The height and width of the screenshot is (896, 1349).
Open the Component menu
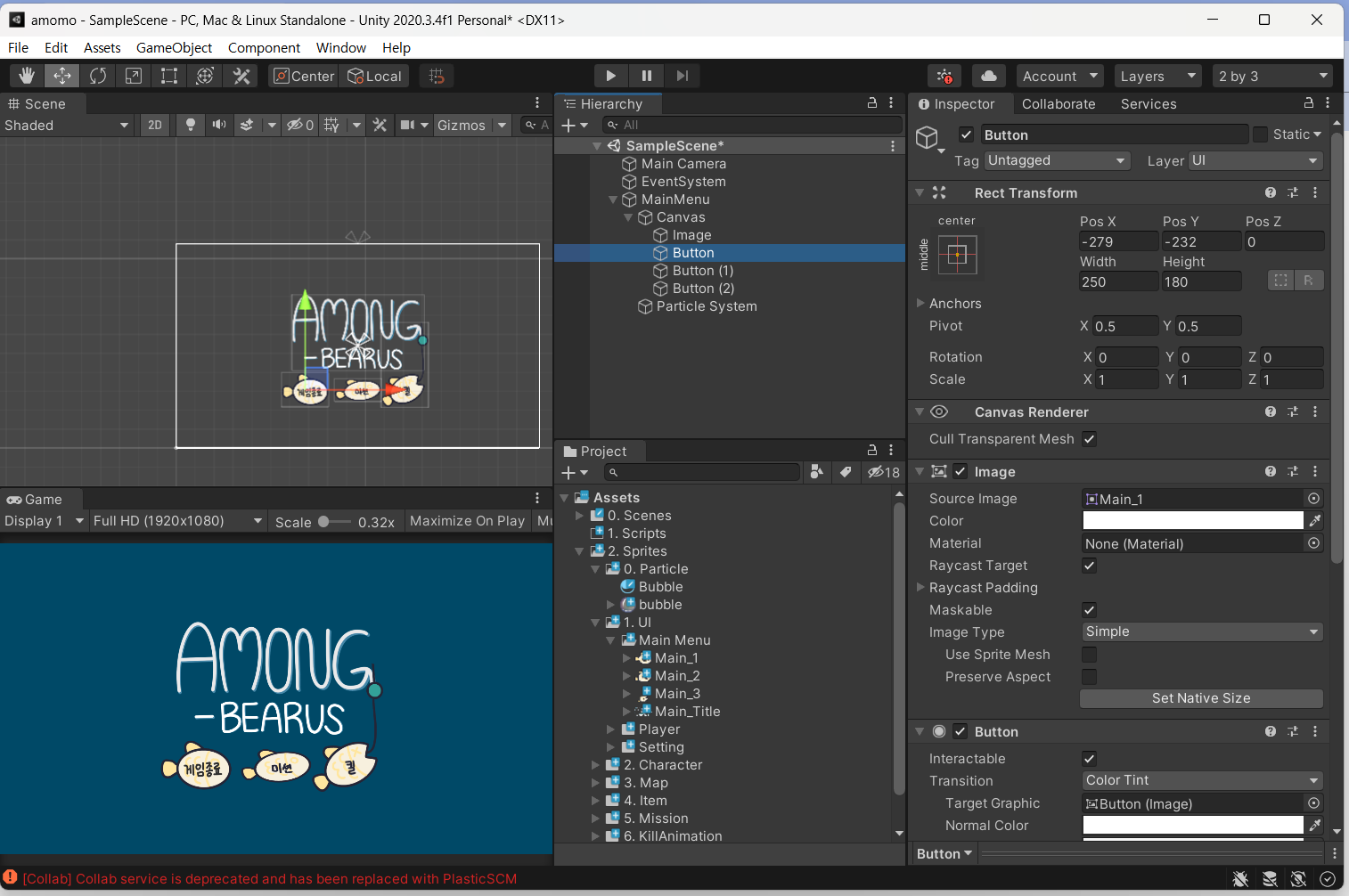click(264, 48)
